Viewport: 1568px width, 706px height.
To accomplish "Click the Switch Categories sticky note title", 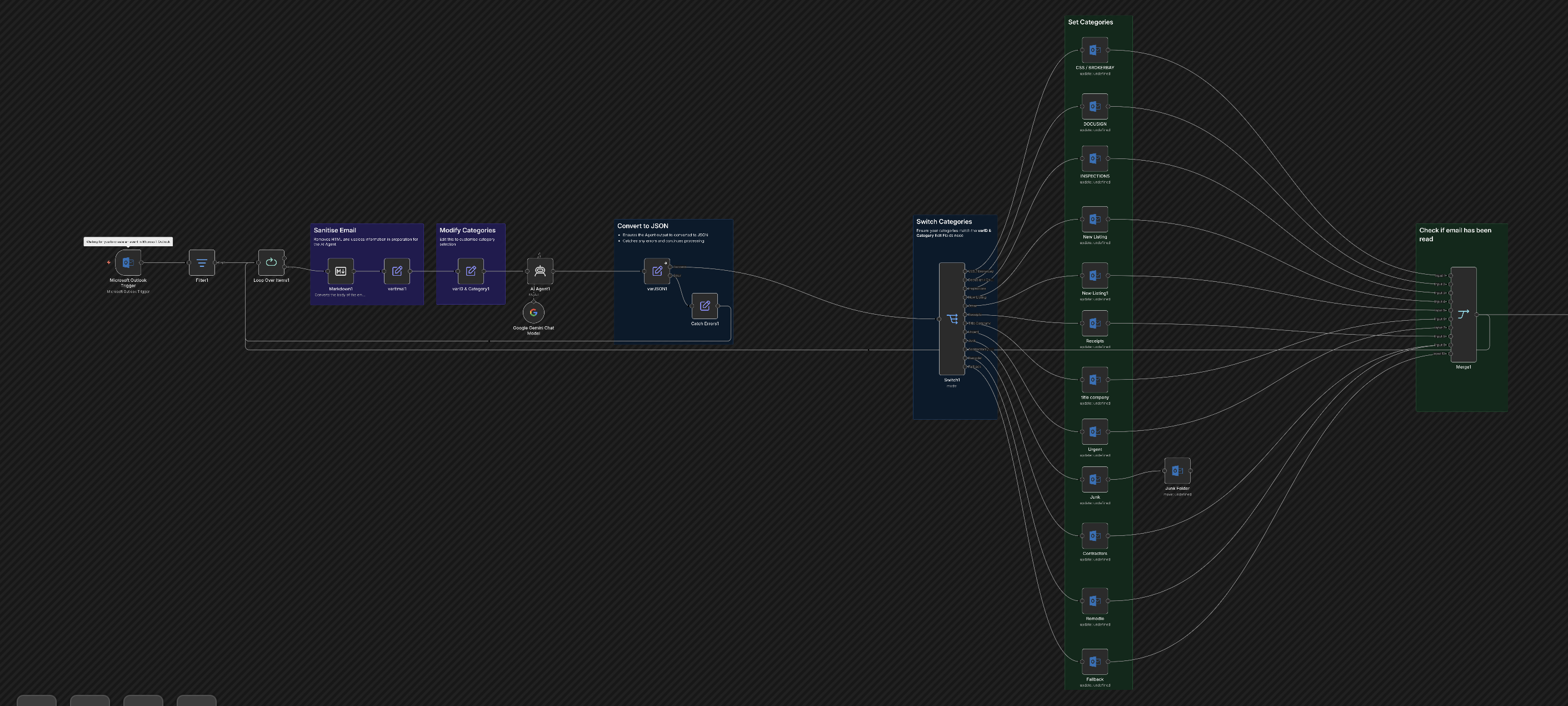I will 944,222.
